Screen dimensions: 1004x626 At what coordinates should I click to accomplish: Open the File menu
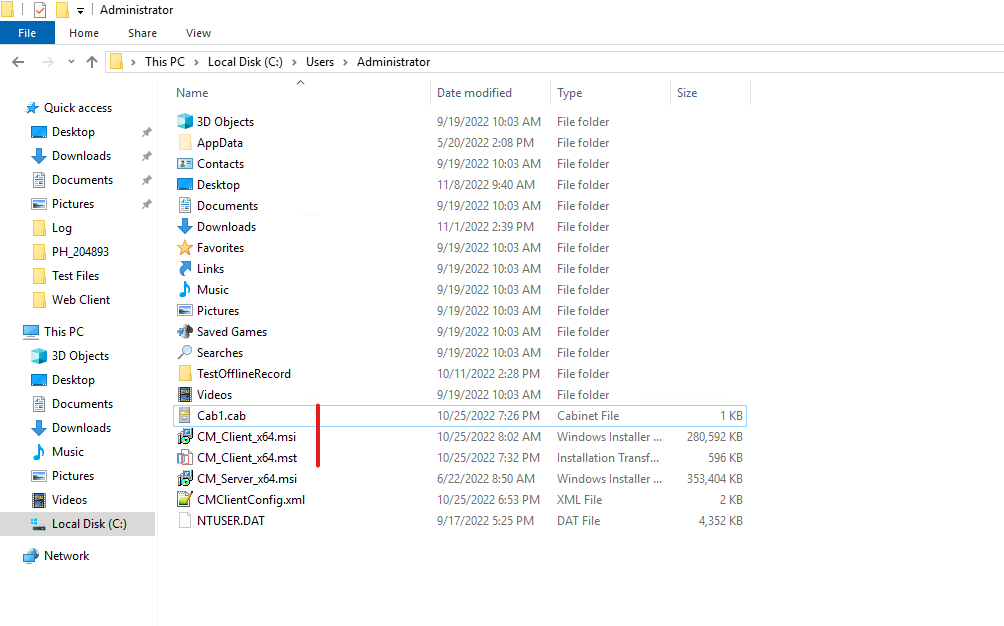[x=27, y=32]
